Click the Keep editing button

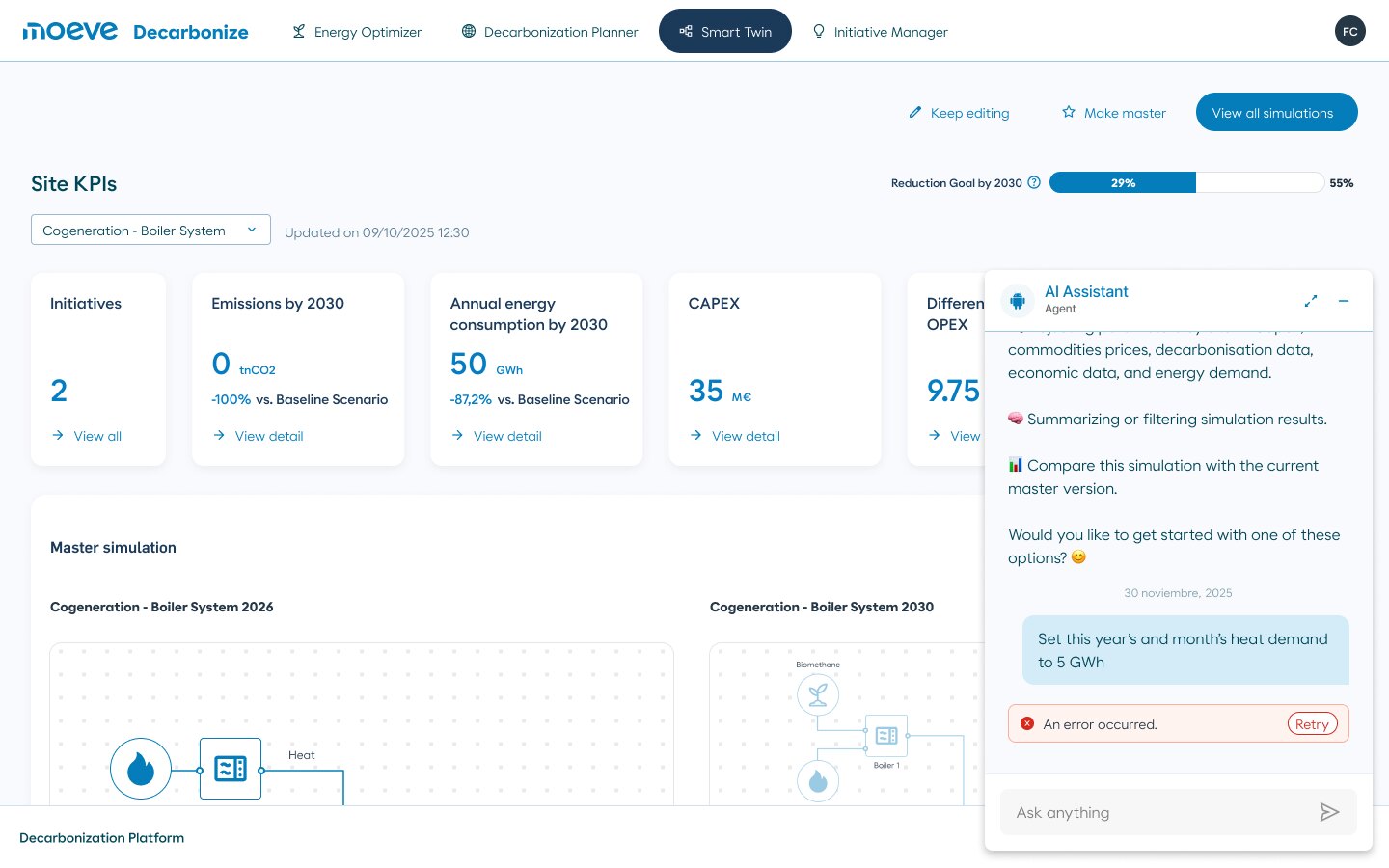[x=959, y=113]
